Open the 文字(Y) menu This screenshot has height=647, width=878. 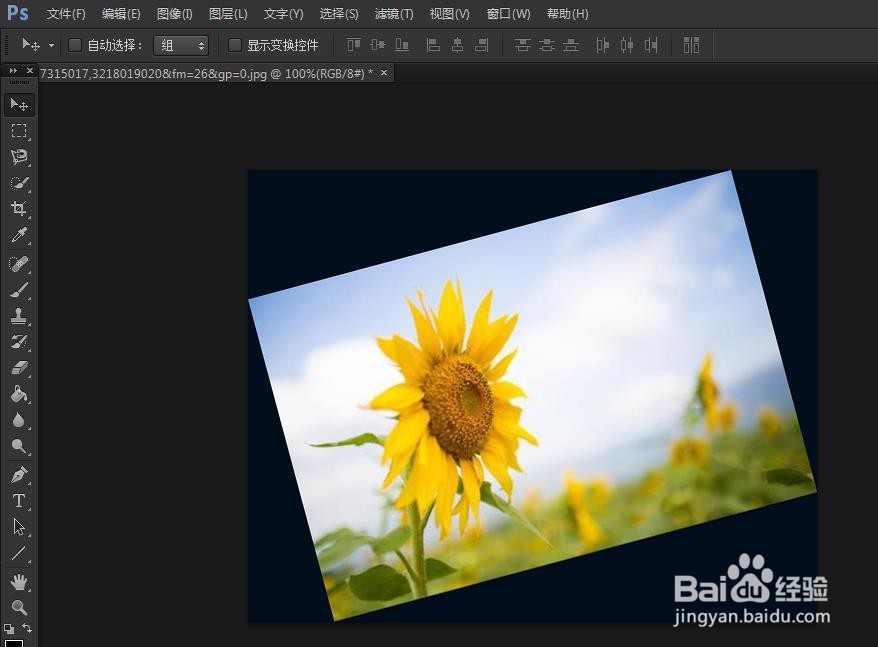[x=283, y=13]
